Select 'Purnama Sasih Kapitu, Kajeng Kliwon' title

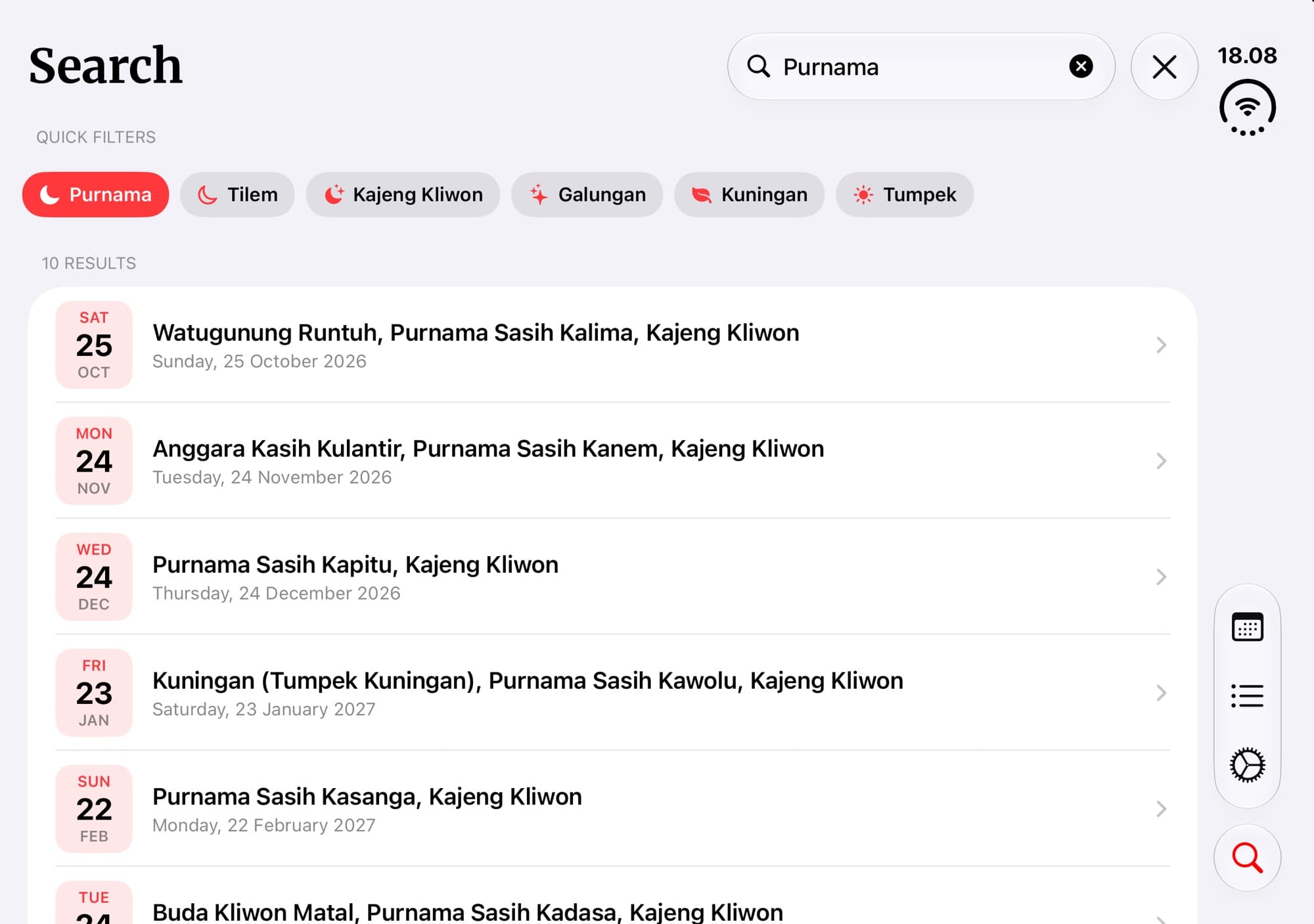(x=355, y=565)
